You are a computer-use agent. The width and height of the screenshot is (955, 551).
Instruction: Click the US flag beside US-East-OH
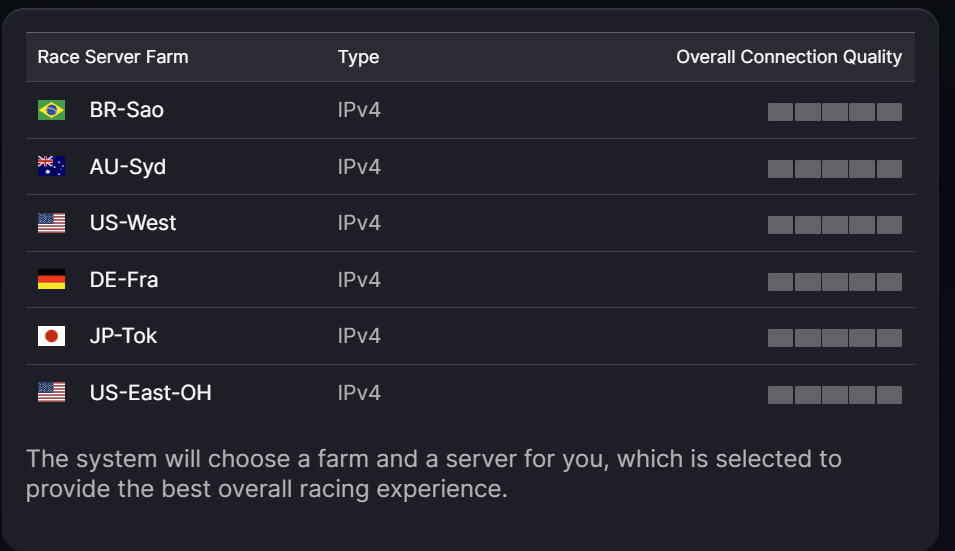51,393
